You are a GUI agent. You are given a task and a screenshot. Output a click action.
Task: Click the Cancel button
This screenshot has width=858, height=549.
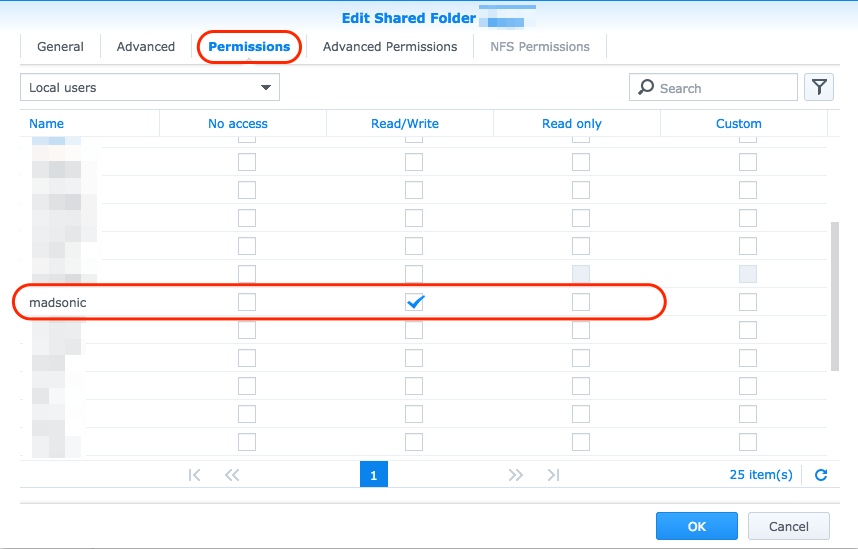(x=789, y=527)
